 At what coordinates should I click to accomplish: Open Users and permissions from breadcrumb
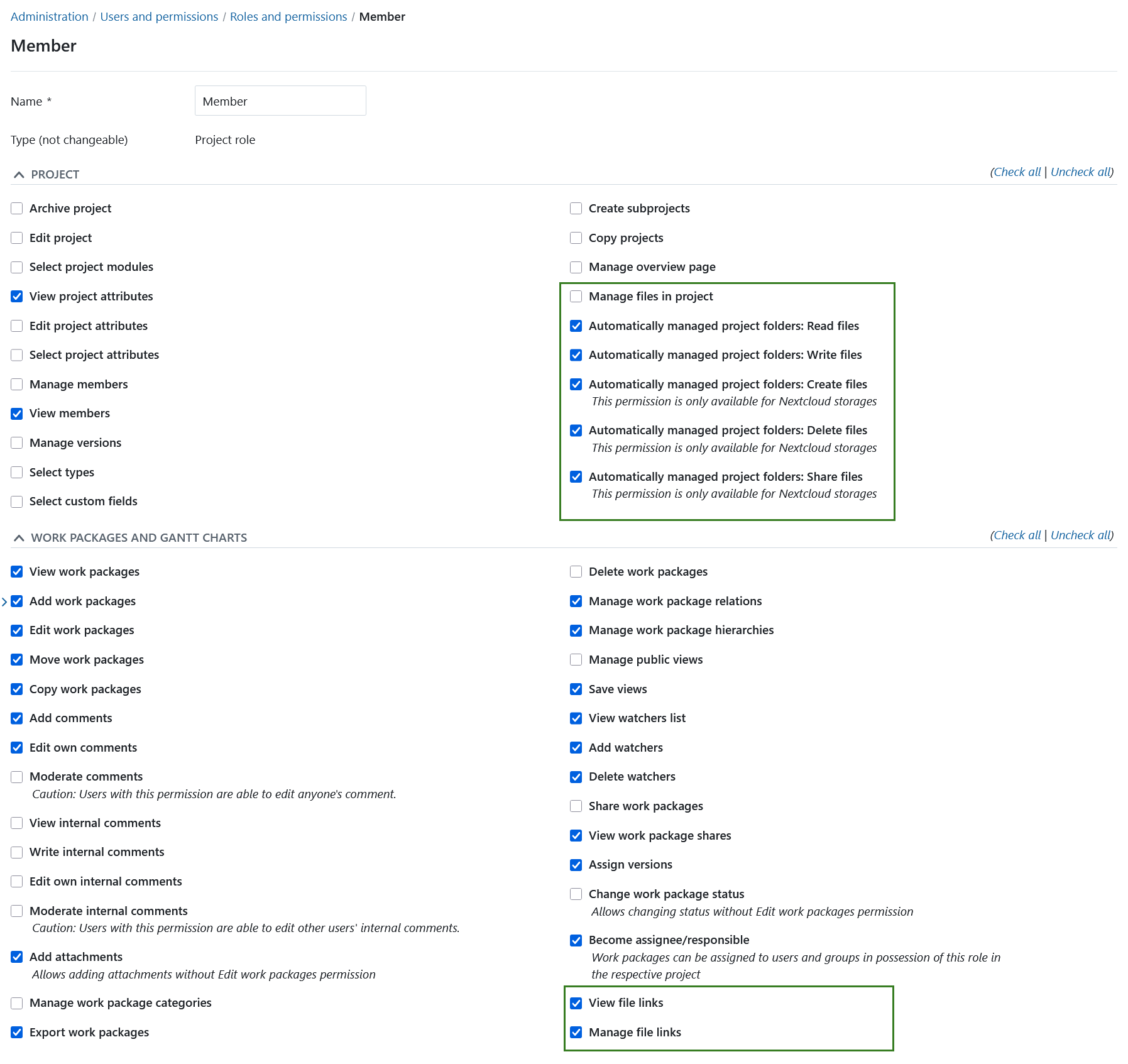pyautogui.click(x=158, y=16)
